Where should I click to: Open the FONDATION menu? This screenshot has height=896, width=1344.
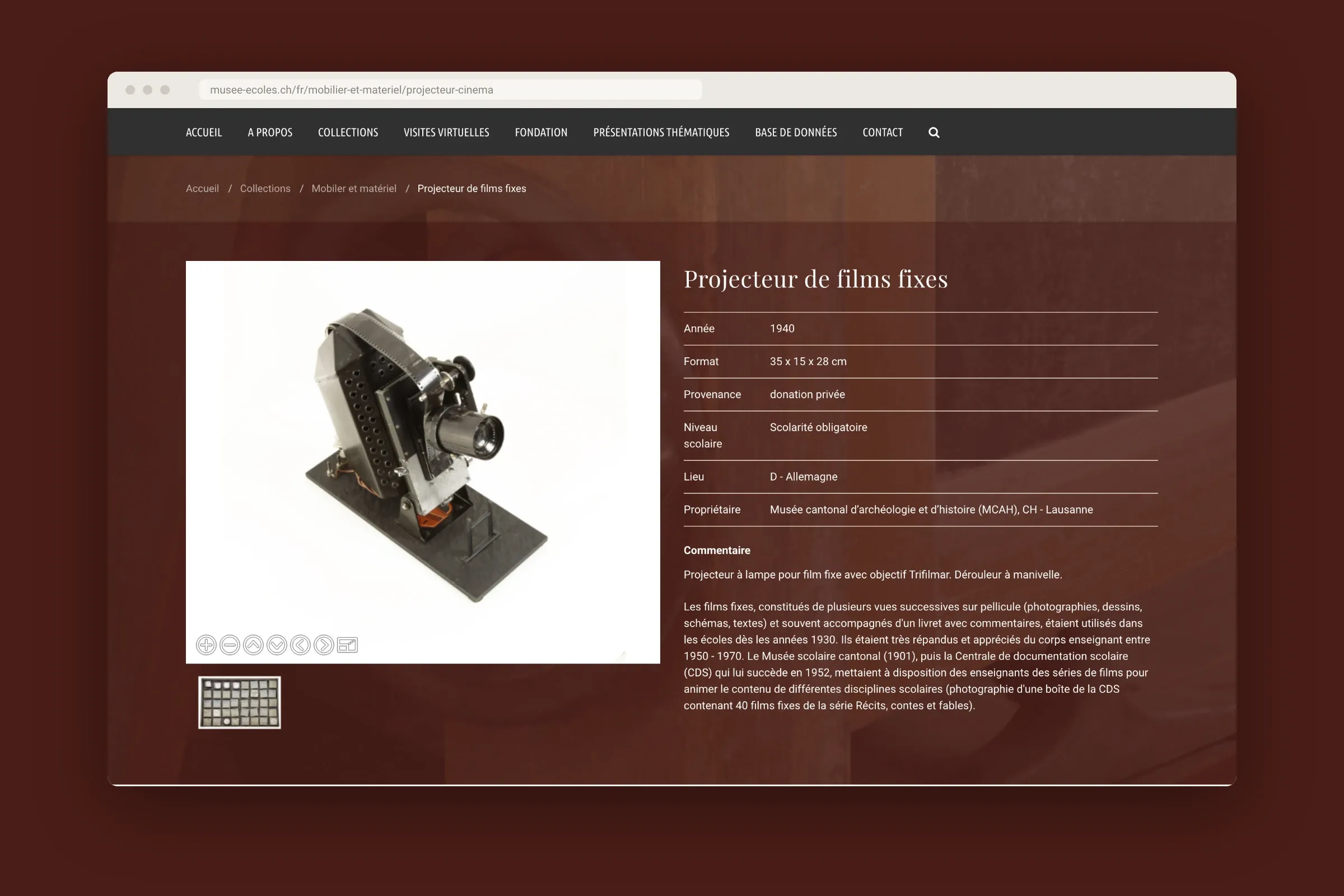(541, 133)
